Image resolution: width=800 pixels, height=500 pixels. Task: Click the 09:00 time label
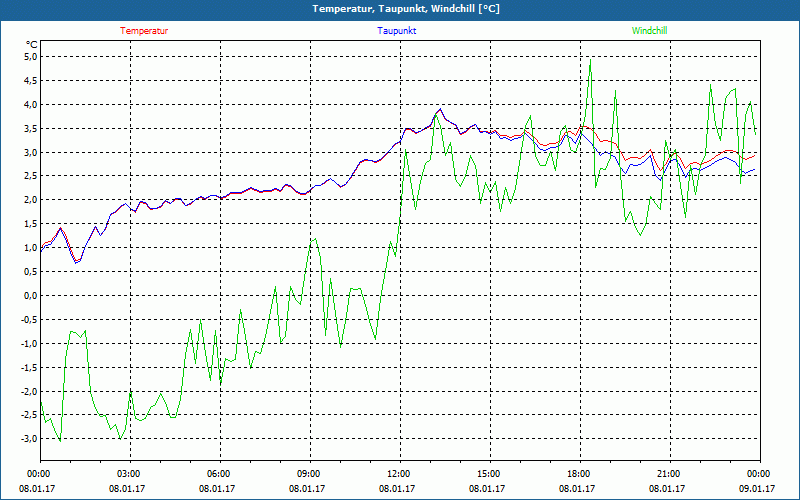pyautogui.click(x=308, y=474)
